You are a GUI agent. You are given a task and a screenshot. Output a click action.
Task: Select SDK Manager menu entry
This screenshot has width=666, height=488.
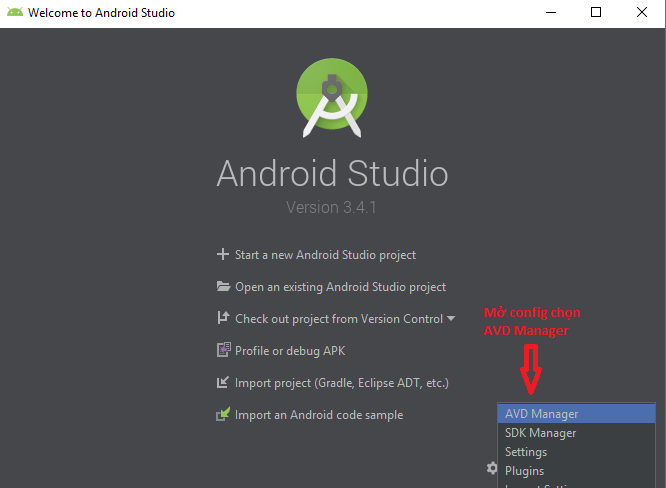click(576, 433)
